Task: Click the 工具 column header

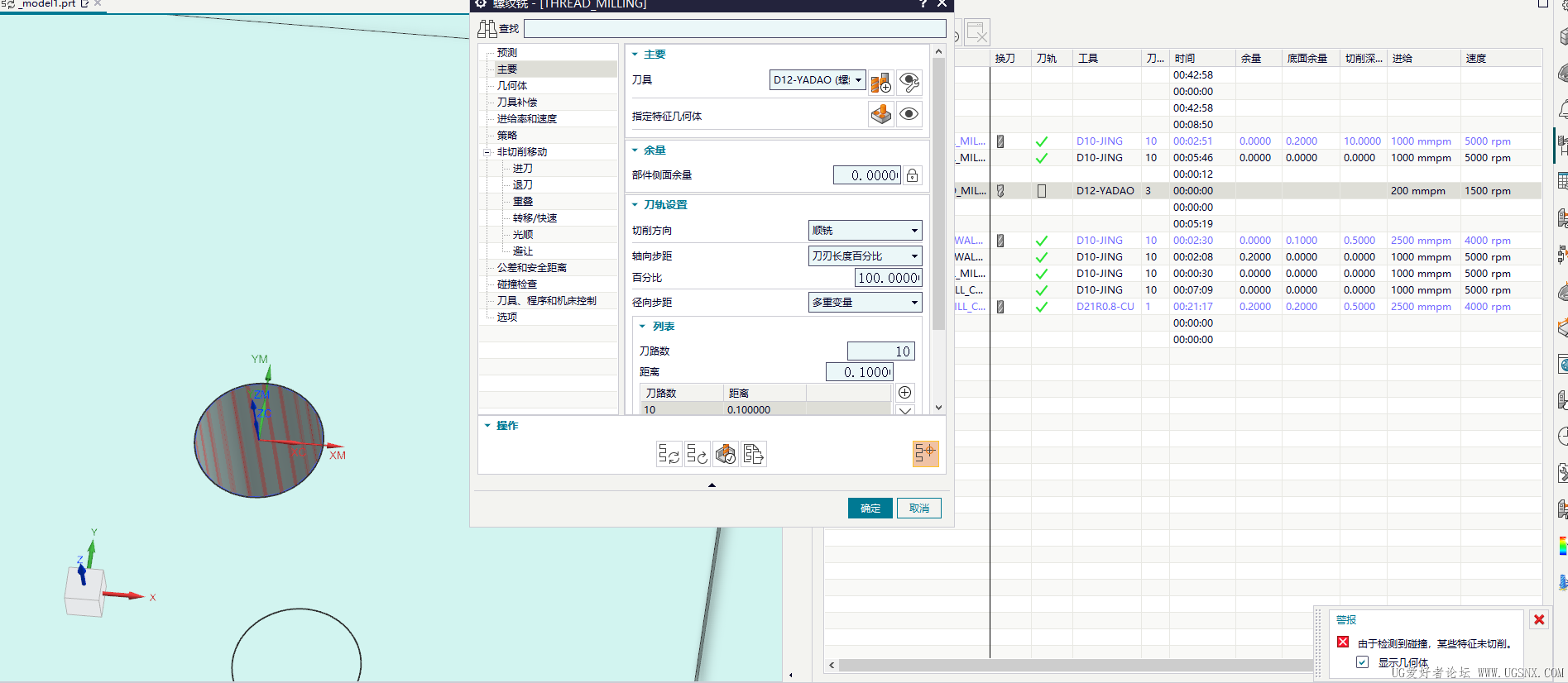Action: (x=1107, y=59)
